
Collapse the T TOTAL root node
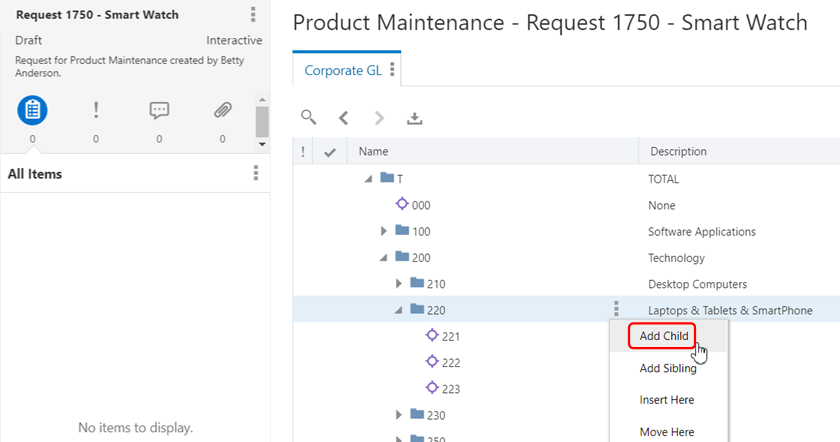tap(368, 180)
